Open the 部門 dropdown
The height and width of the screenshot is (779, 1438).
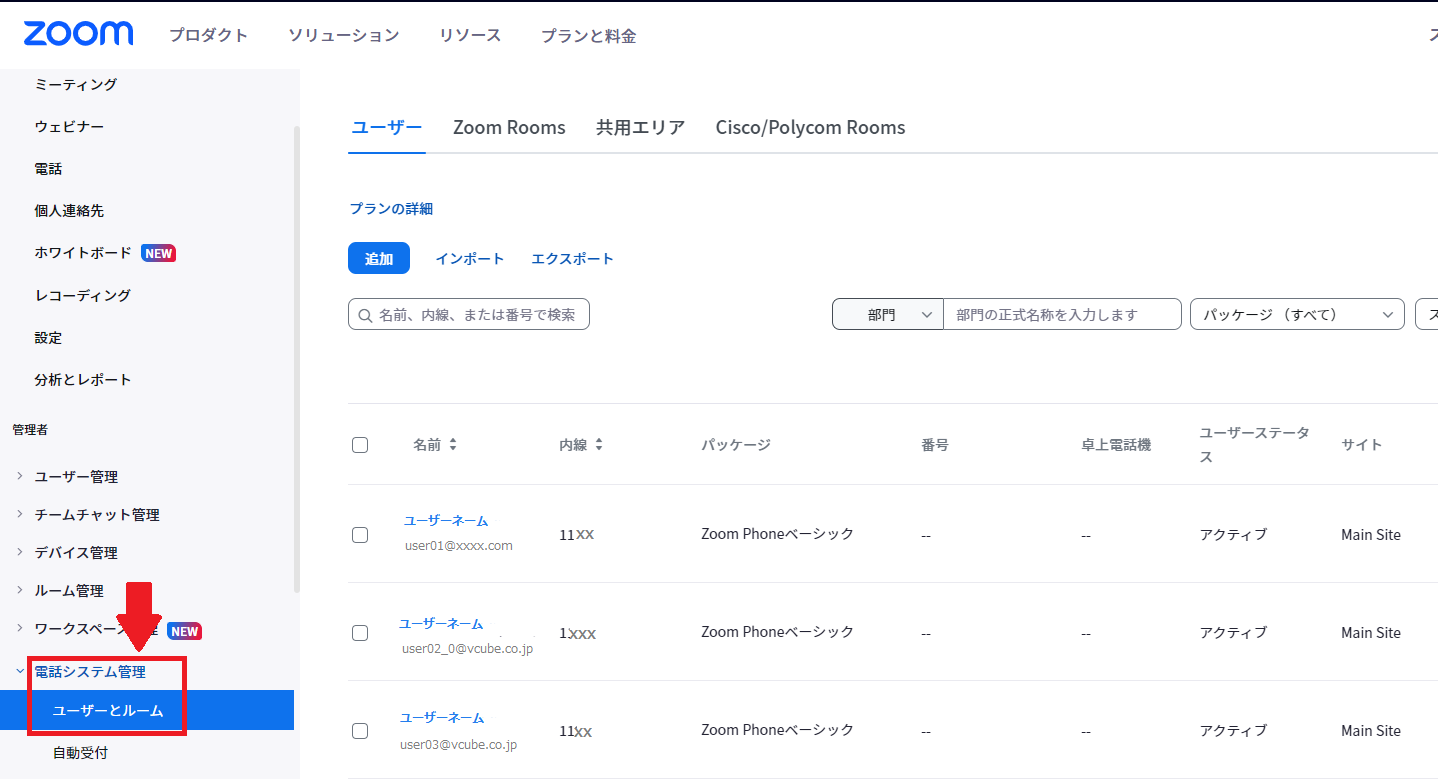point(888,315)
